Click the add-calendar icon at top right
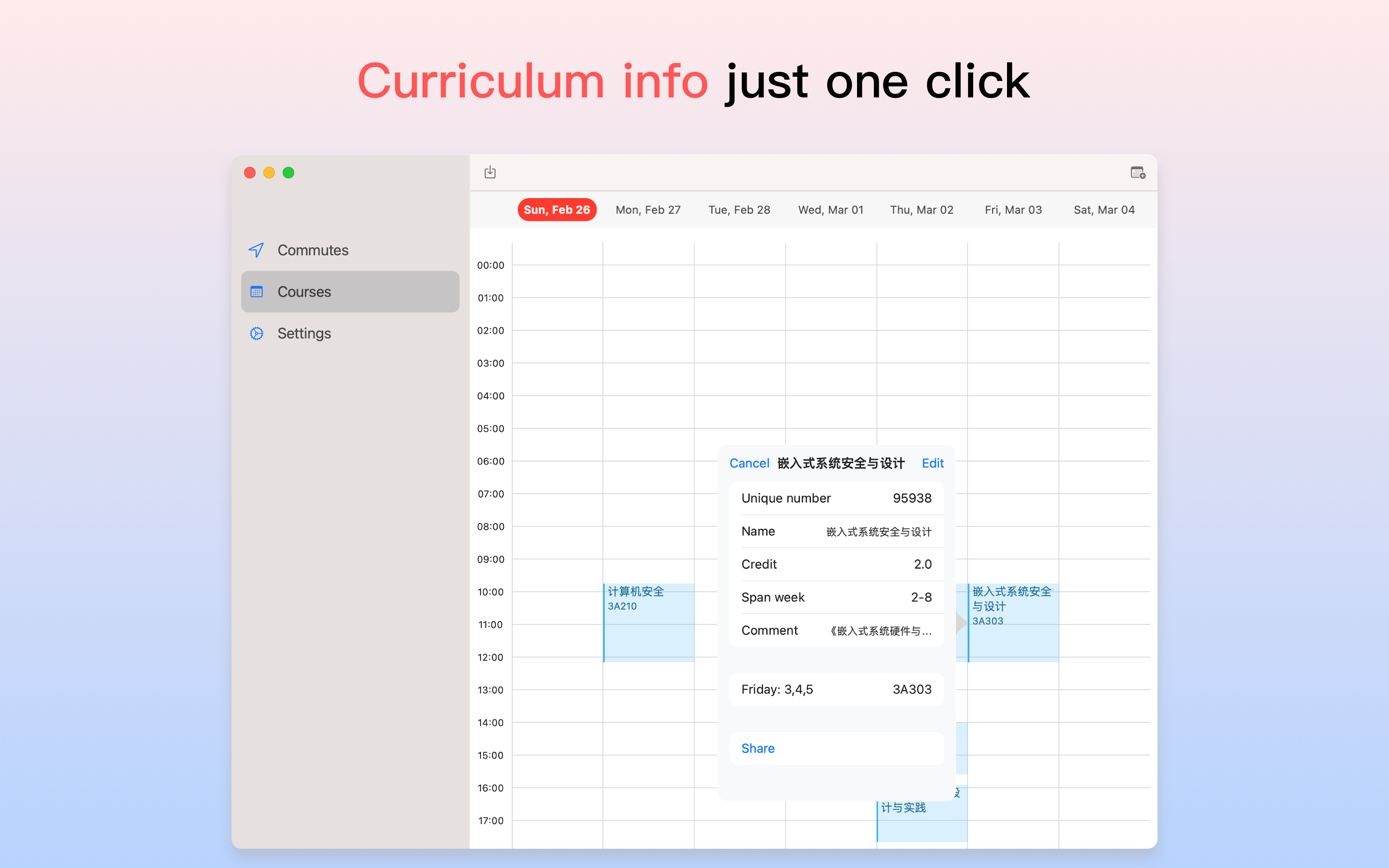Screen dimensions: 1389x868 point(1138,173)
